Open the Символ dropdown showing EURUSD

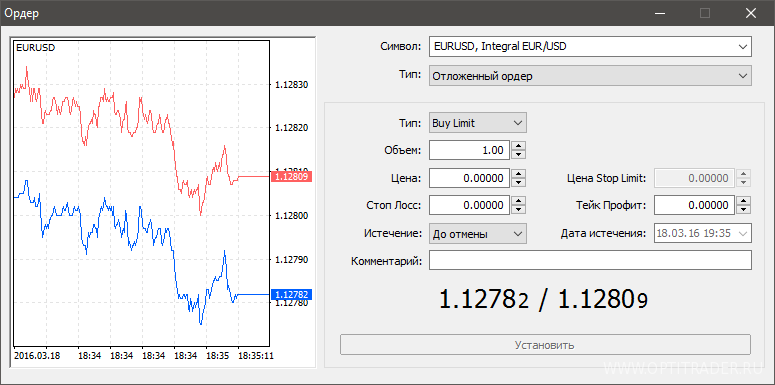coord(590,47)
